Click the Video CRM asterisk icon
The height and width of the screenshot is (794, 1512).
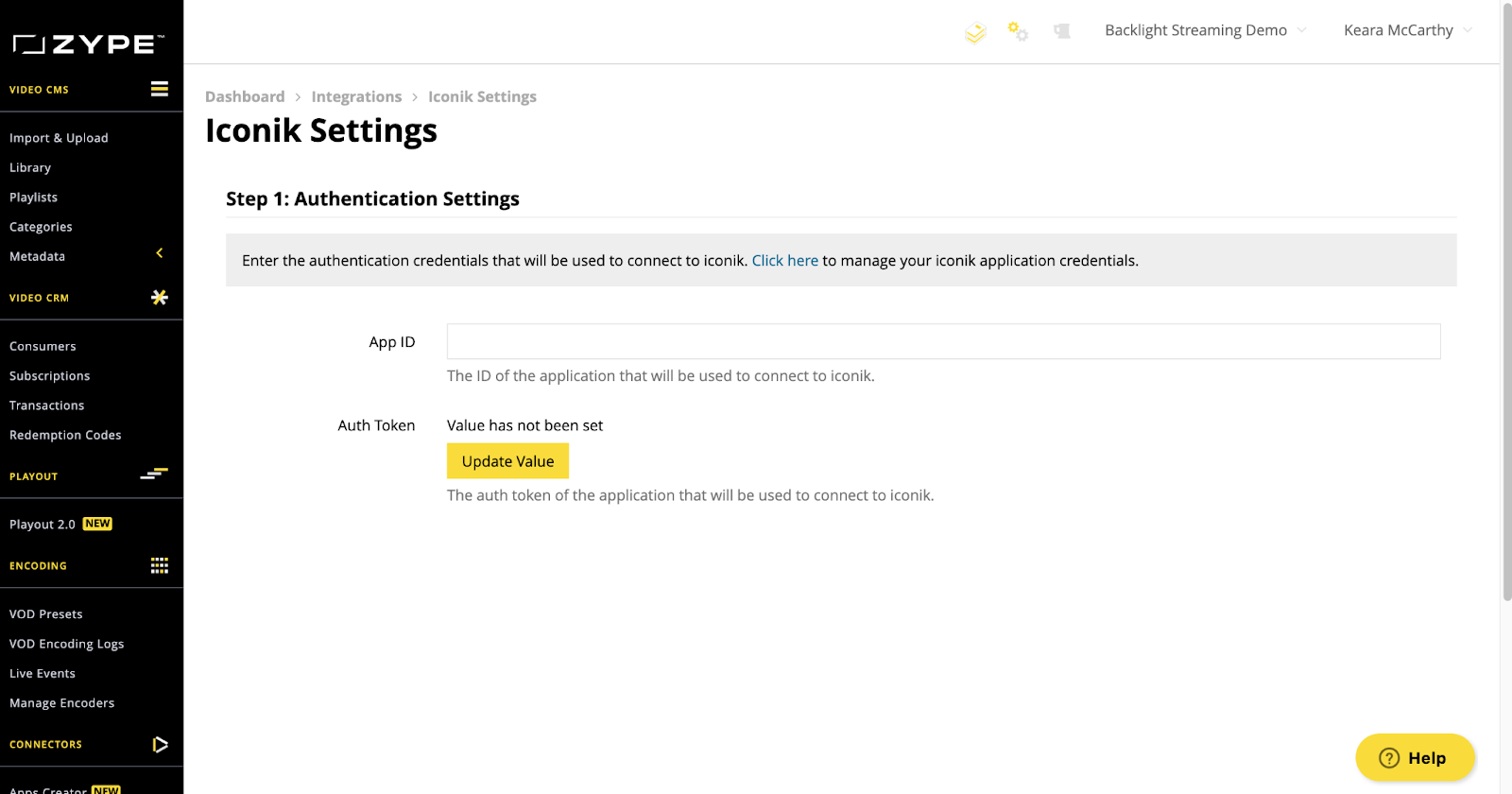tap(160, 297)
